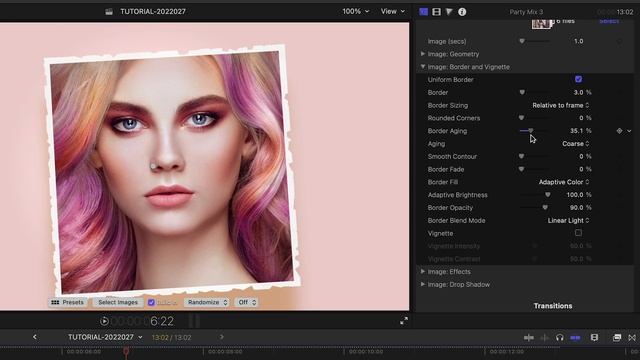
Task: Click the red playhead marker in the timeline ruler
Action: (x=126, y=351)
